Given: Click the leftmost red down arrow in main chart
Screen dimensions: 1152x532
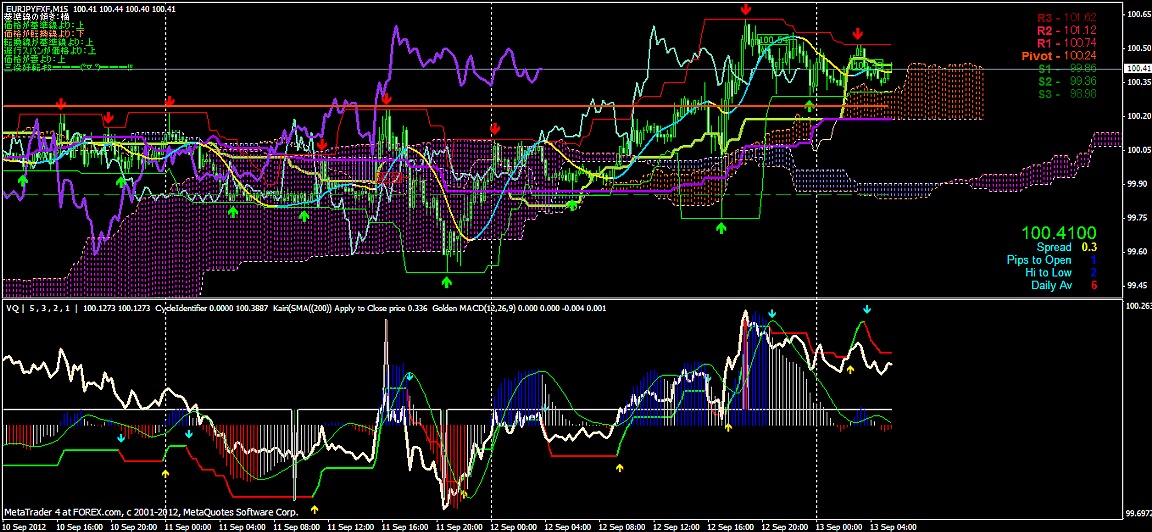Looking at the screenshot, I should click(x=62, y=103).
